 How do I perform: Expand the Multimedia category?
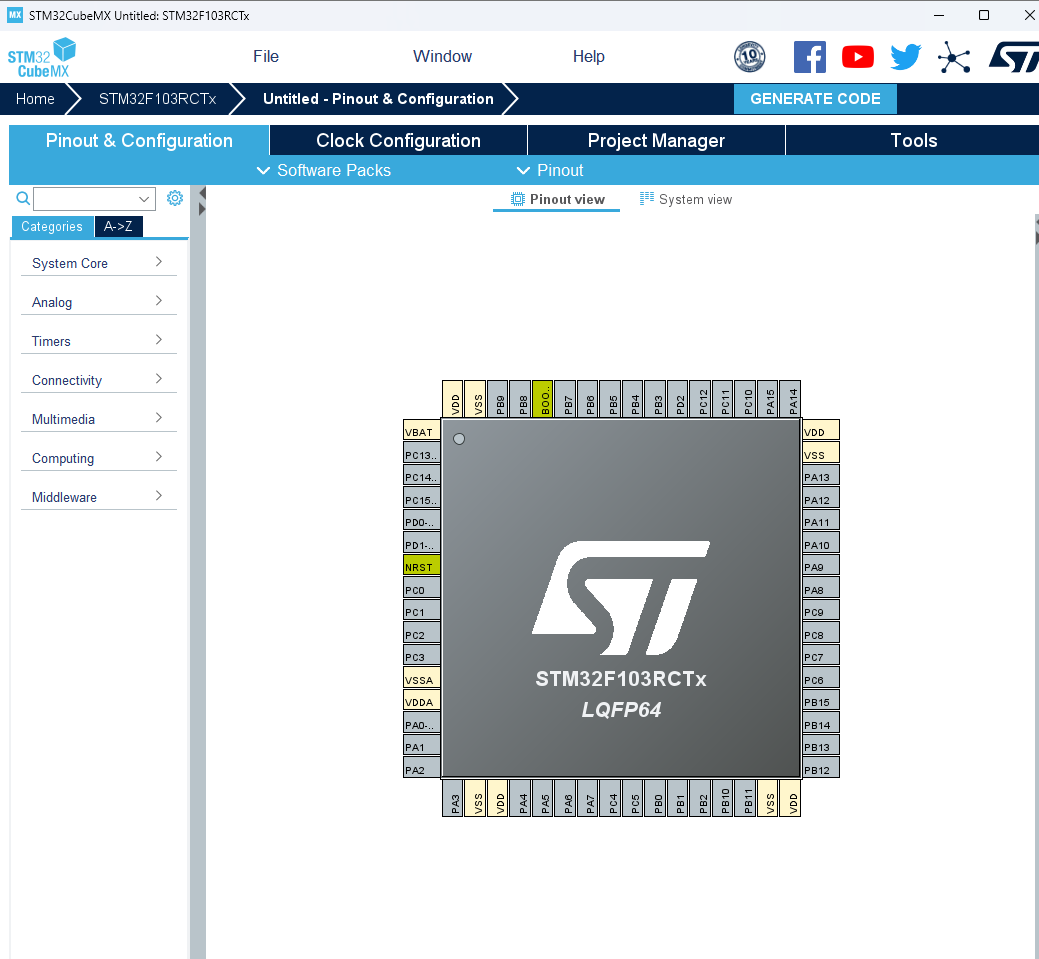[98, 420]
